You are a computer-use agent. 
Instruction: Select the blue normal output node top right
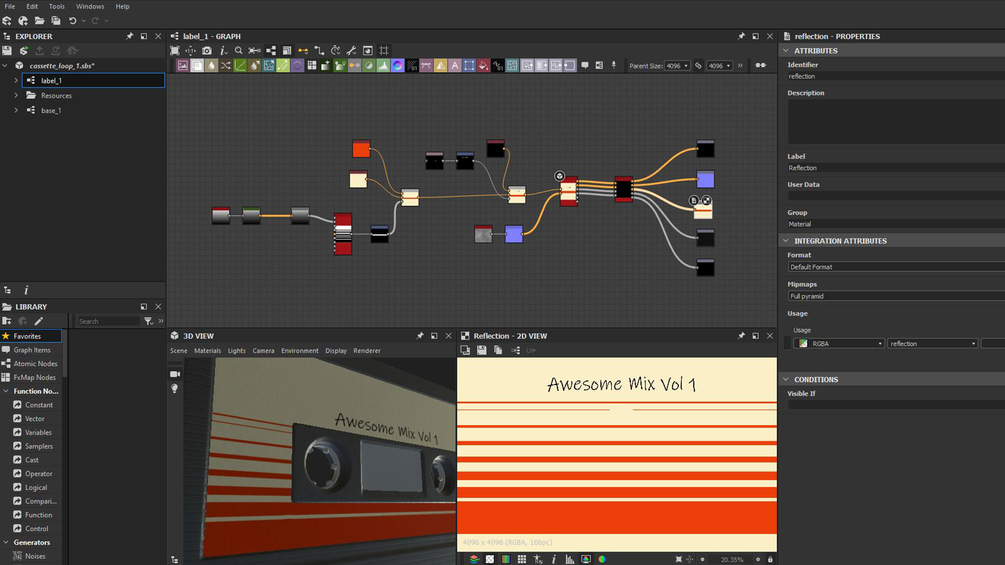(x=705, y=179)
